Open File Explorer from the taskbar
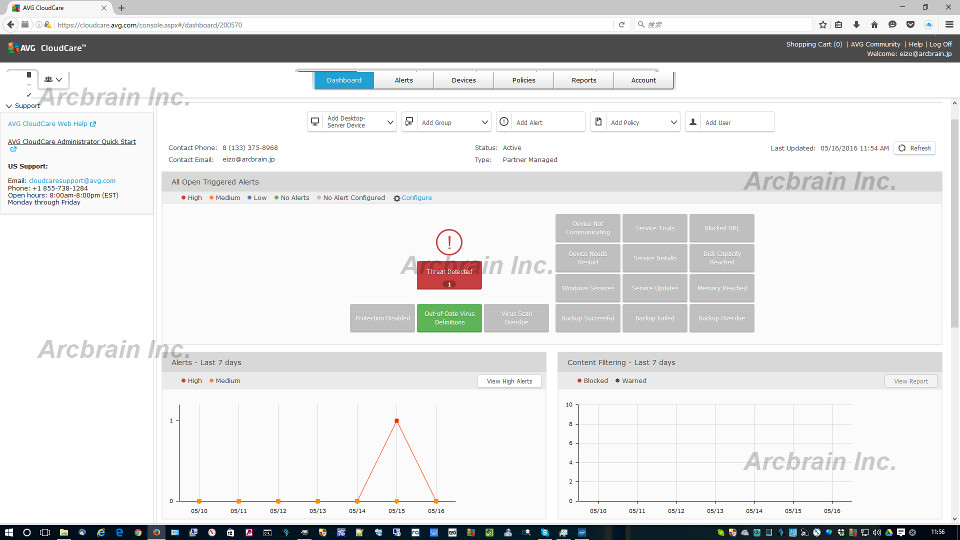The width and height of the screenshot is (960, 540). (x=64, y=533)
